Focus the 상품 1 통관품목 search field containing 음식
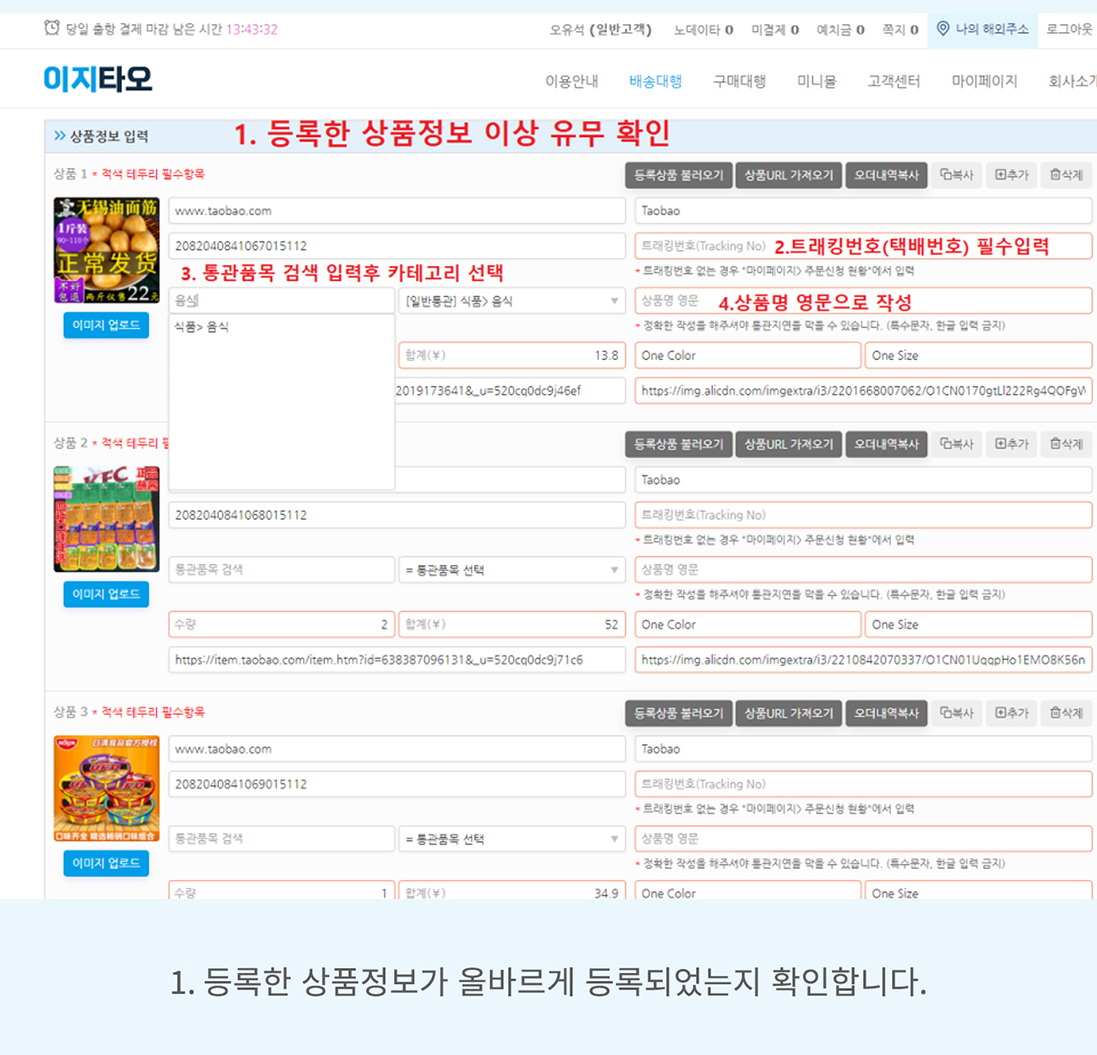Image resolution: width=1097 pixels, height=1055 pixels. pos(281,301)
